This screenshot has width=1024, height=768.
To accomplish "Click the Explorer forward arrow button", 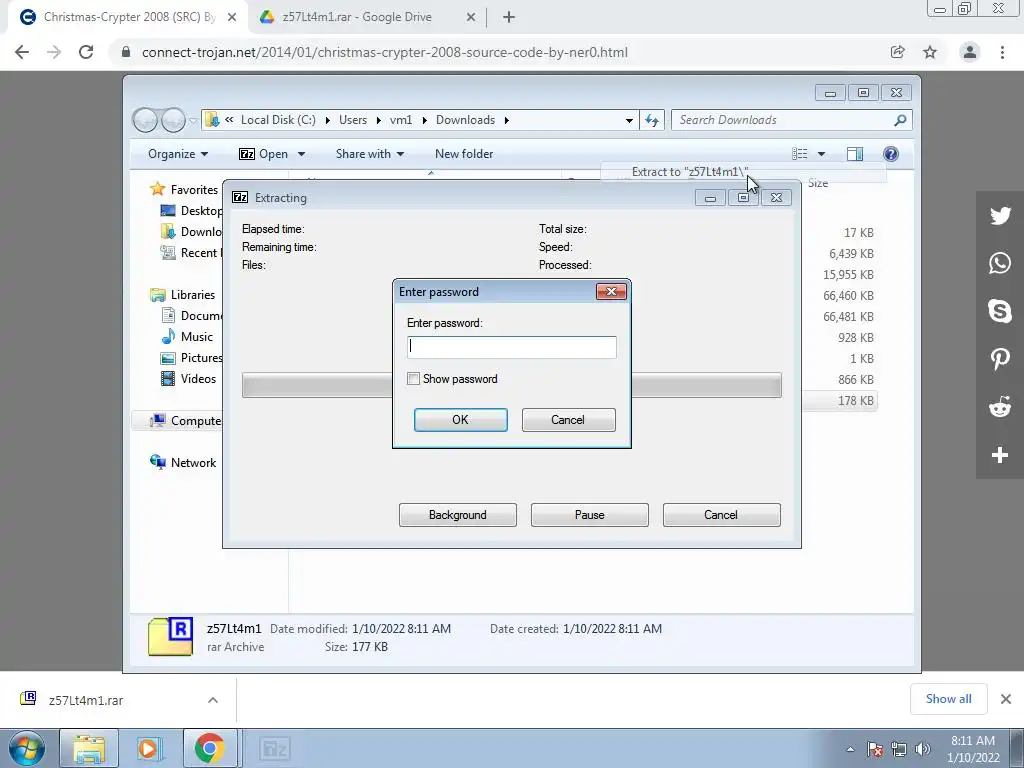I will point(173,120).
